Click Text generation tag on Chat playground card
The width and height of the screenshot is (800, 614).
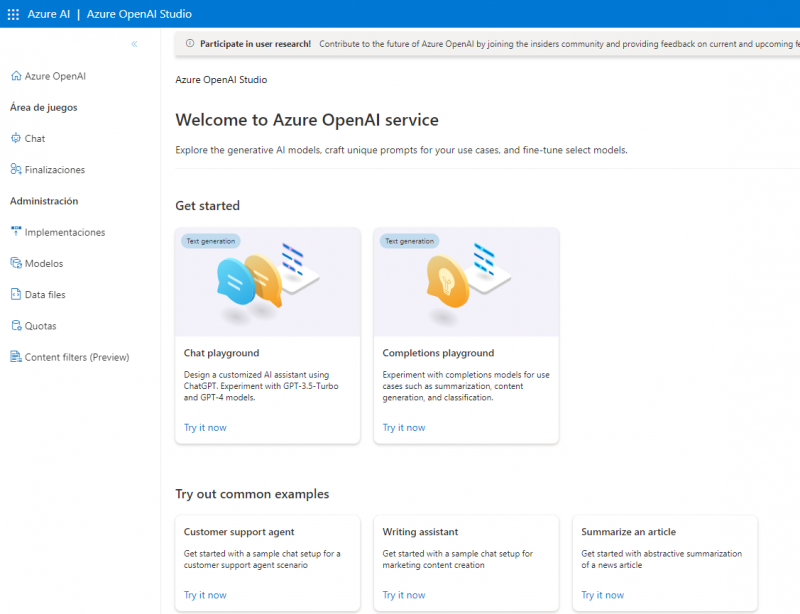(x=210, y=241)
